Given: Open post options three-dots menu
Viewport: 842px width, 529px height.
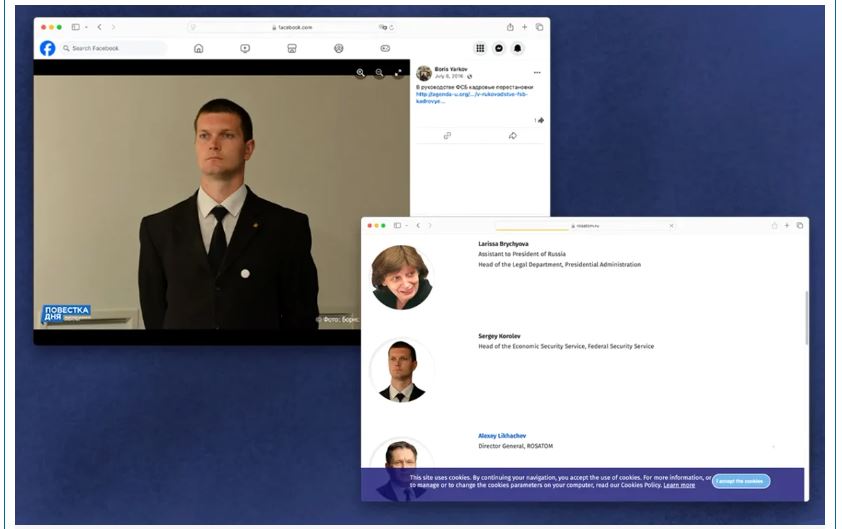Looking at the screenshot, I should pos(537,73).
